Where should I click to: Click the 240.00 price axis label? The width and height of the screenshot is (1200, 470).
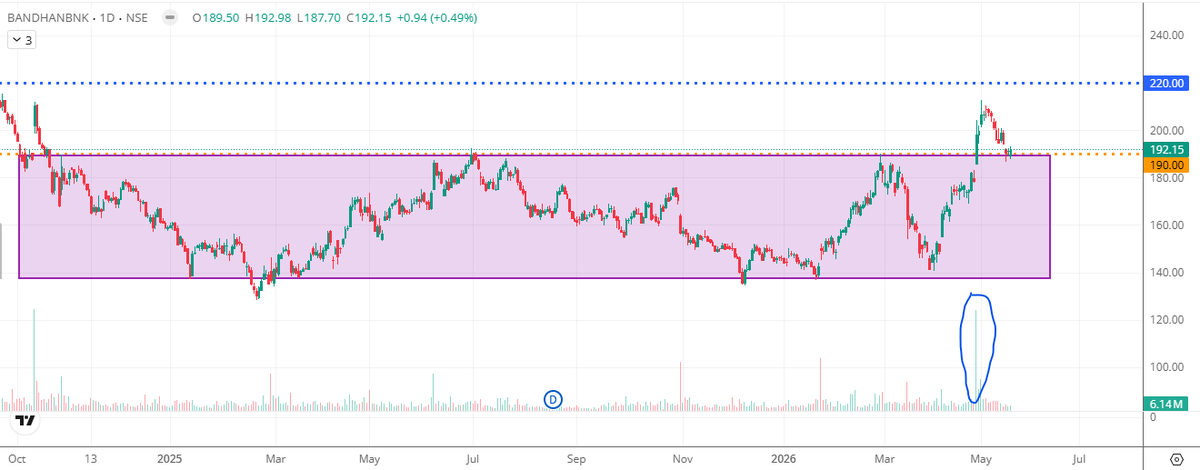(x=1167, y=35)
